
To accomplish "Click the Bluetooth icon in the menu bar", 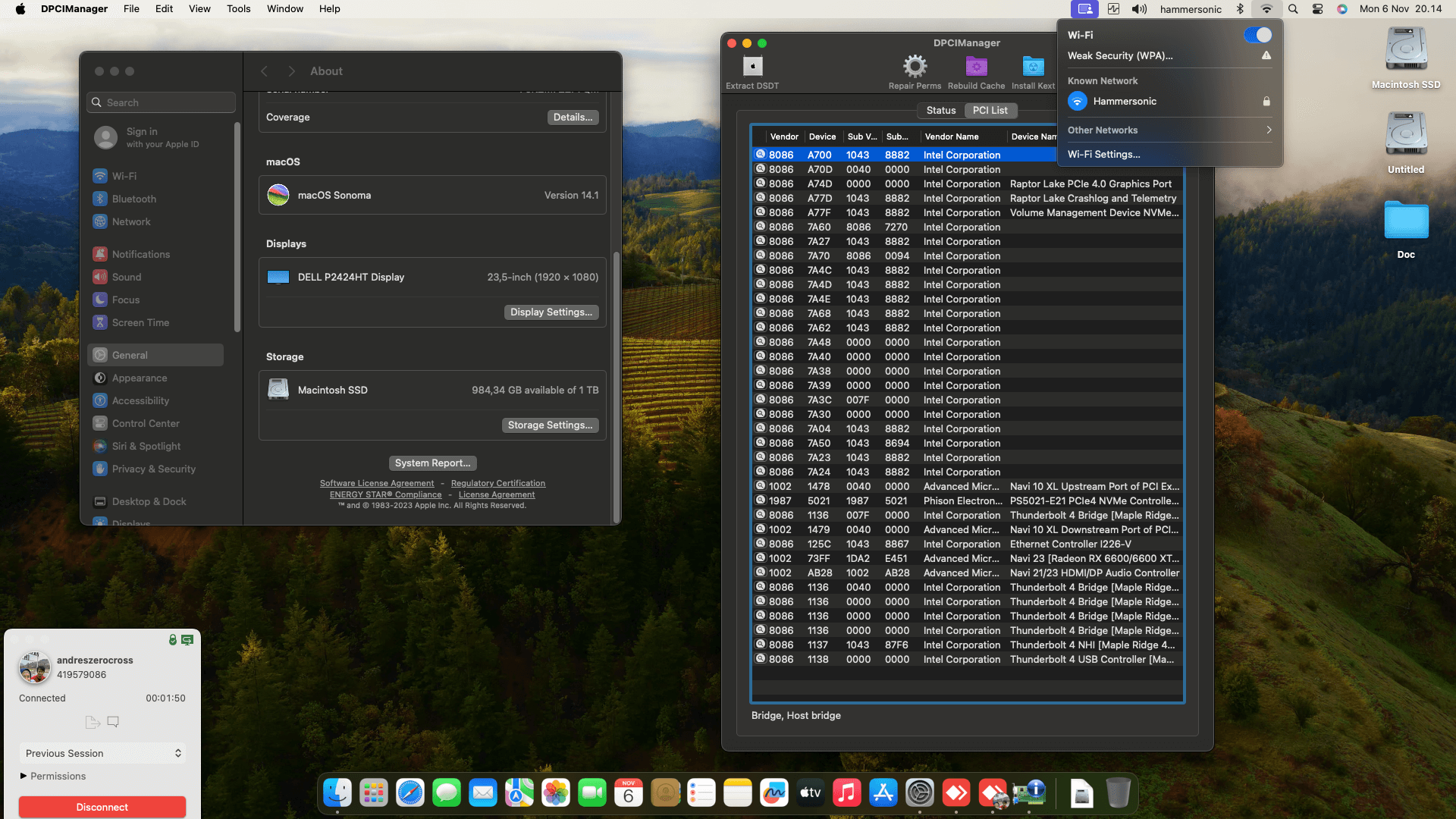I will 1241,9.
